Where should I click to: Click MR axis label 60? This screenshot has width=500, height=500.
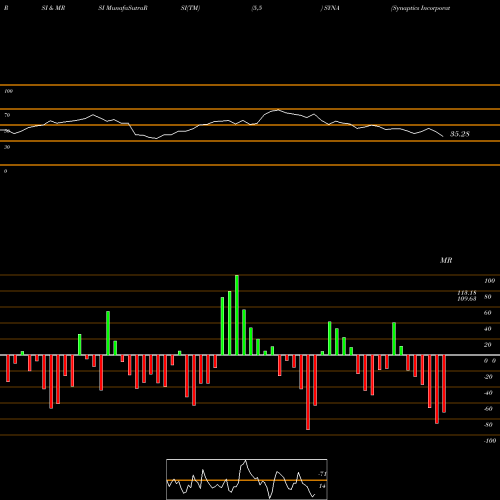(x=488, y=313)
